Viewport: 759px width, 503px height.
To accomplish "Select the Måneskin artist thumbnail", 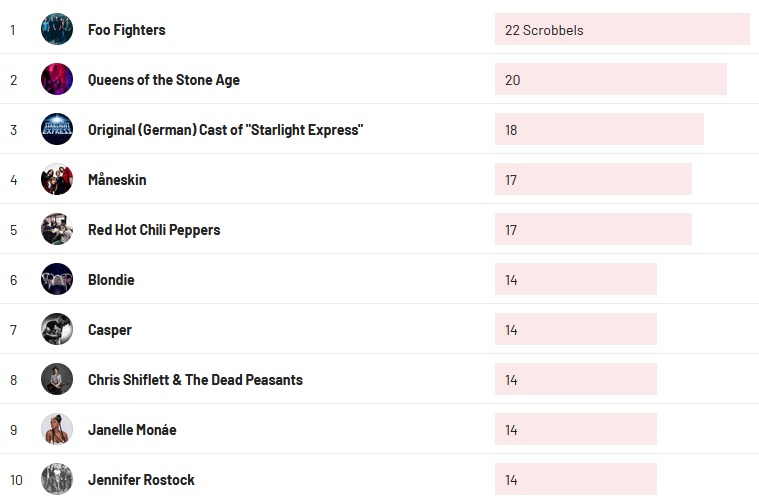I will coord(57,179).
